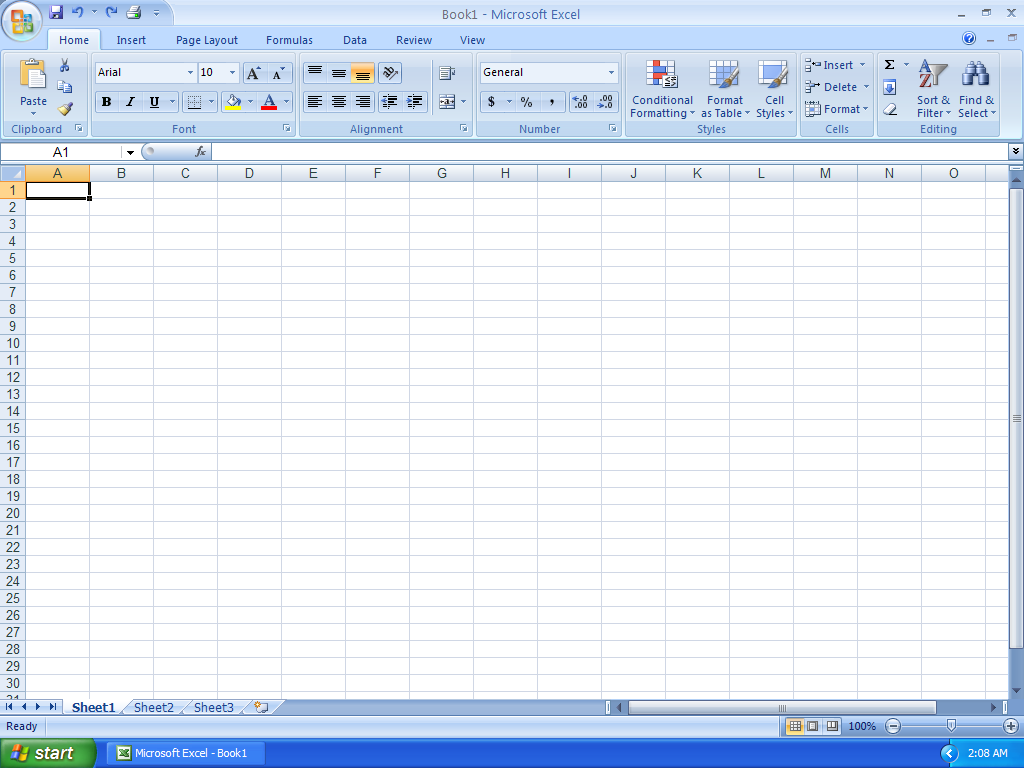Click the Increase Decimal icon
The height and width of the screenshot is (768, 1024).
(581, 101)
